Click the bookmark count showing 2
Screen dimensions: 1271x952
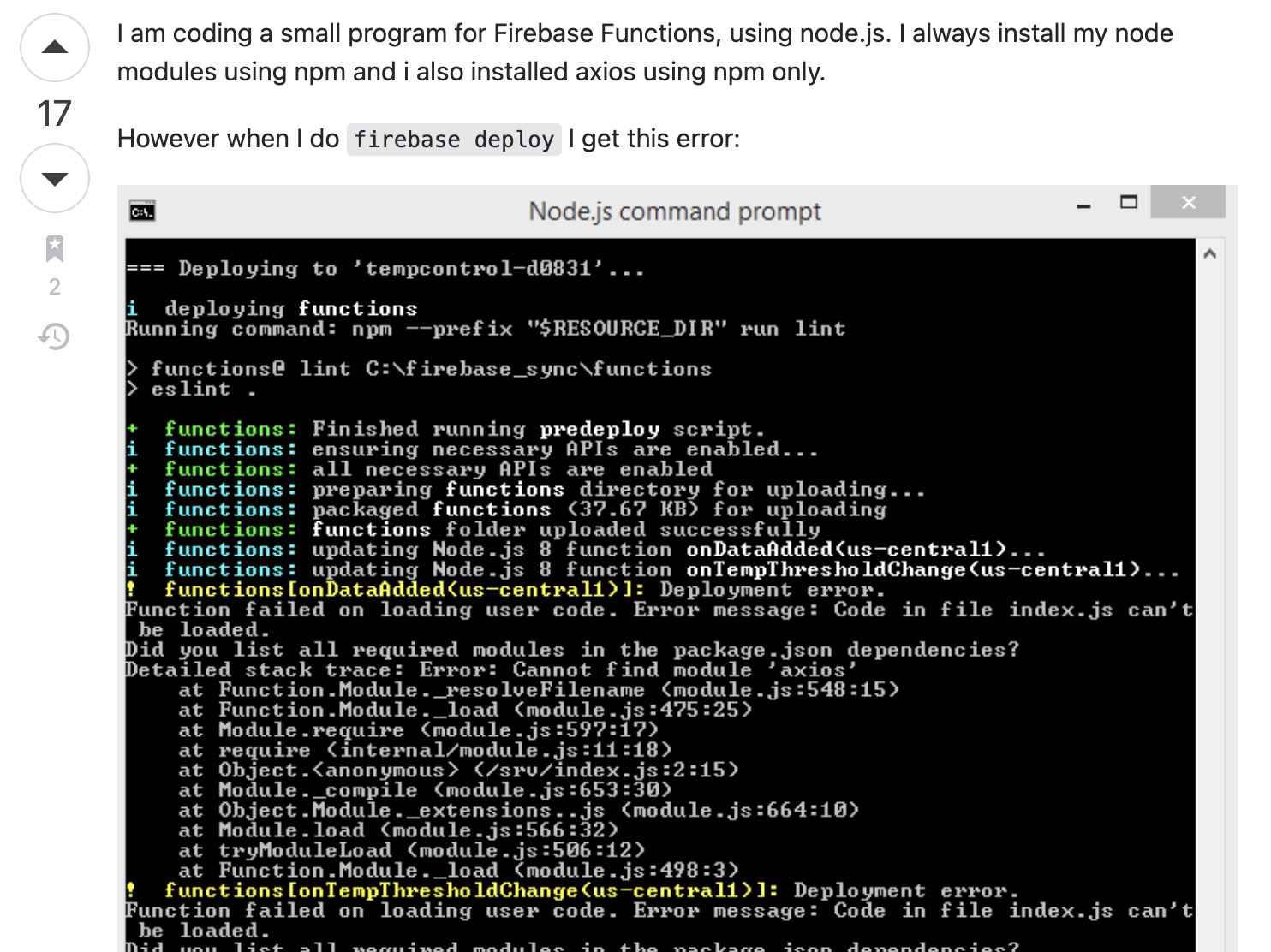pos(54,287)
